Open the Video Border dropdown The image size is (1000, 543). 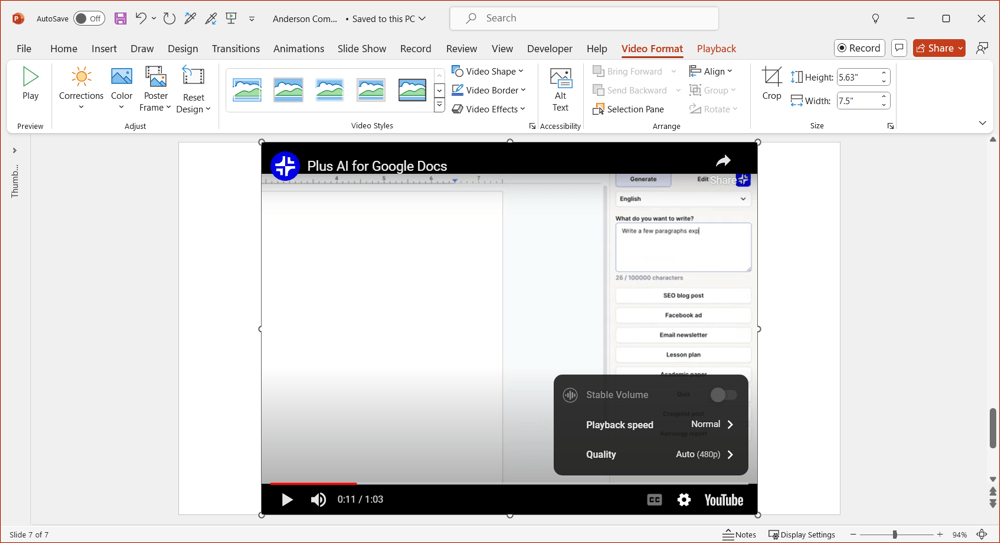[x=489, y=90]
